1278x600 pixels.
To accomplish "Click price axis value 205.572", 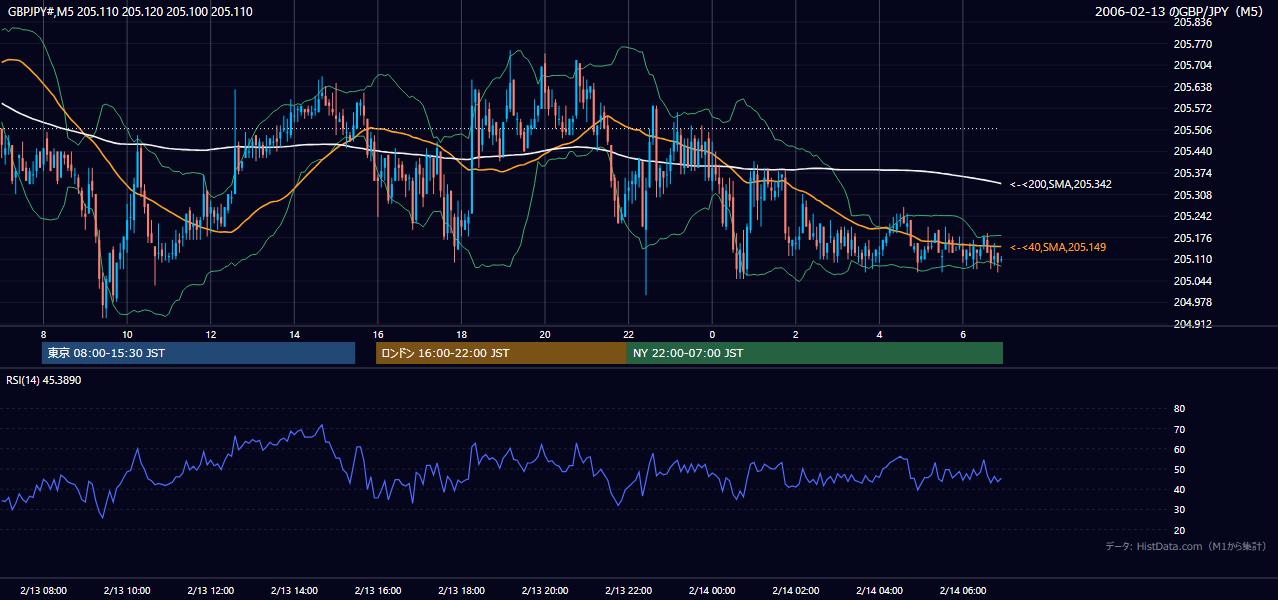I will click(x=1192, y=108).
